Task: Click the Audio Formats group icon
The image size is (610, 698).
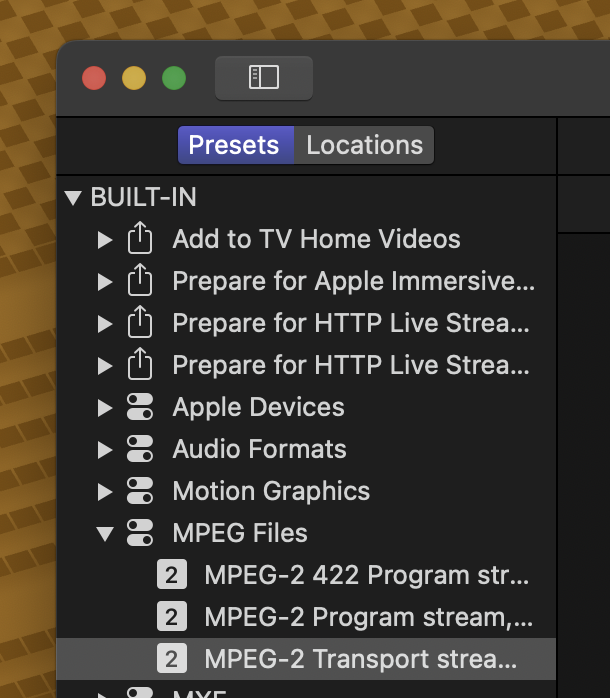Action: 140,450
